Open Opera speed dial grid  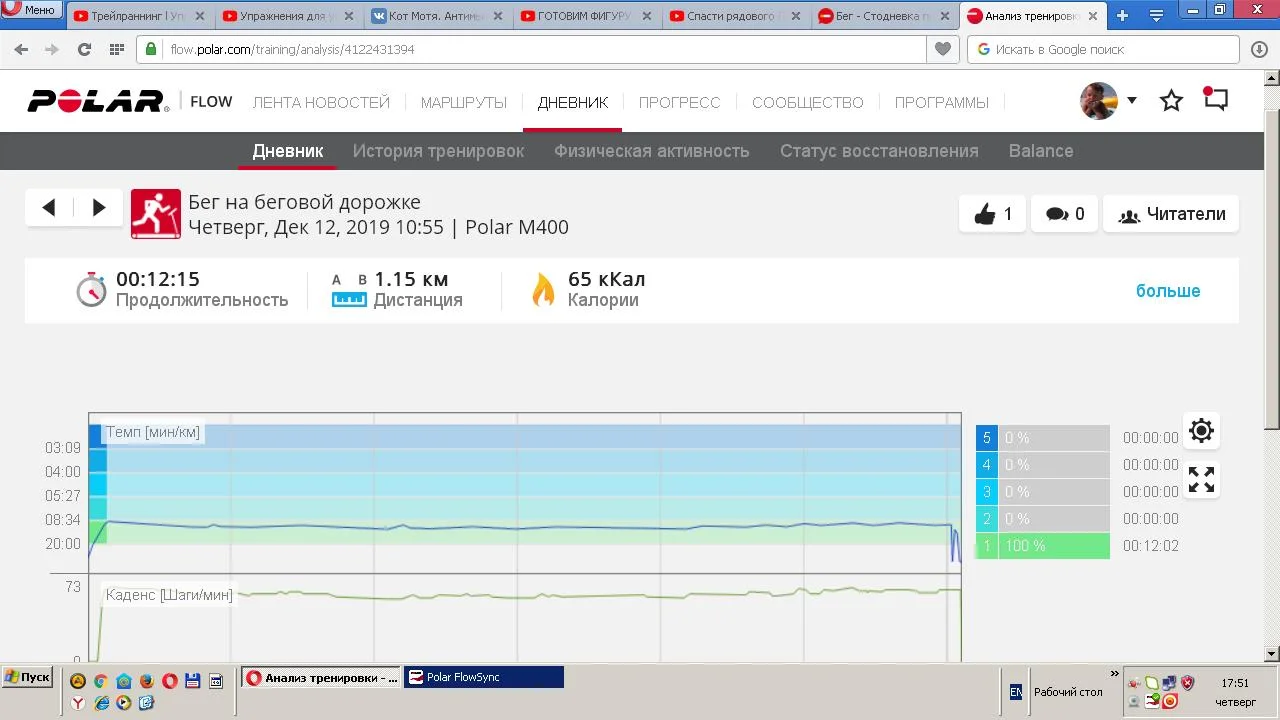[116, 49]
